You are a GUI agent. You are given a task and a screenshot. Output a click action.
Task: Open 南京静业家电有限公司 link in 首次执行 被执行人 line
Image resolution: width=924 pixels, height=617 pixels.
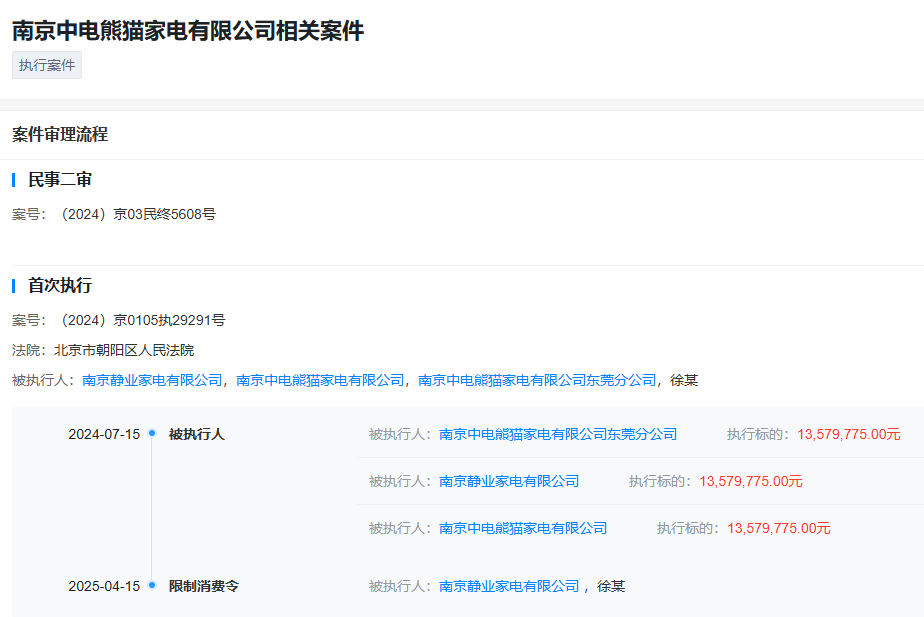(152, 380)
